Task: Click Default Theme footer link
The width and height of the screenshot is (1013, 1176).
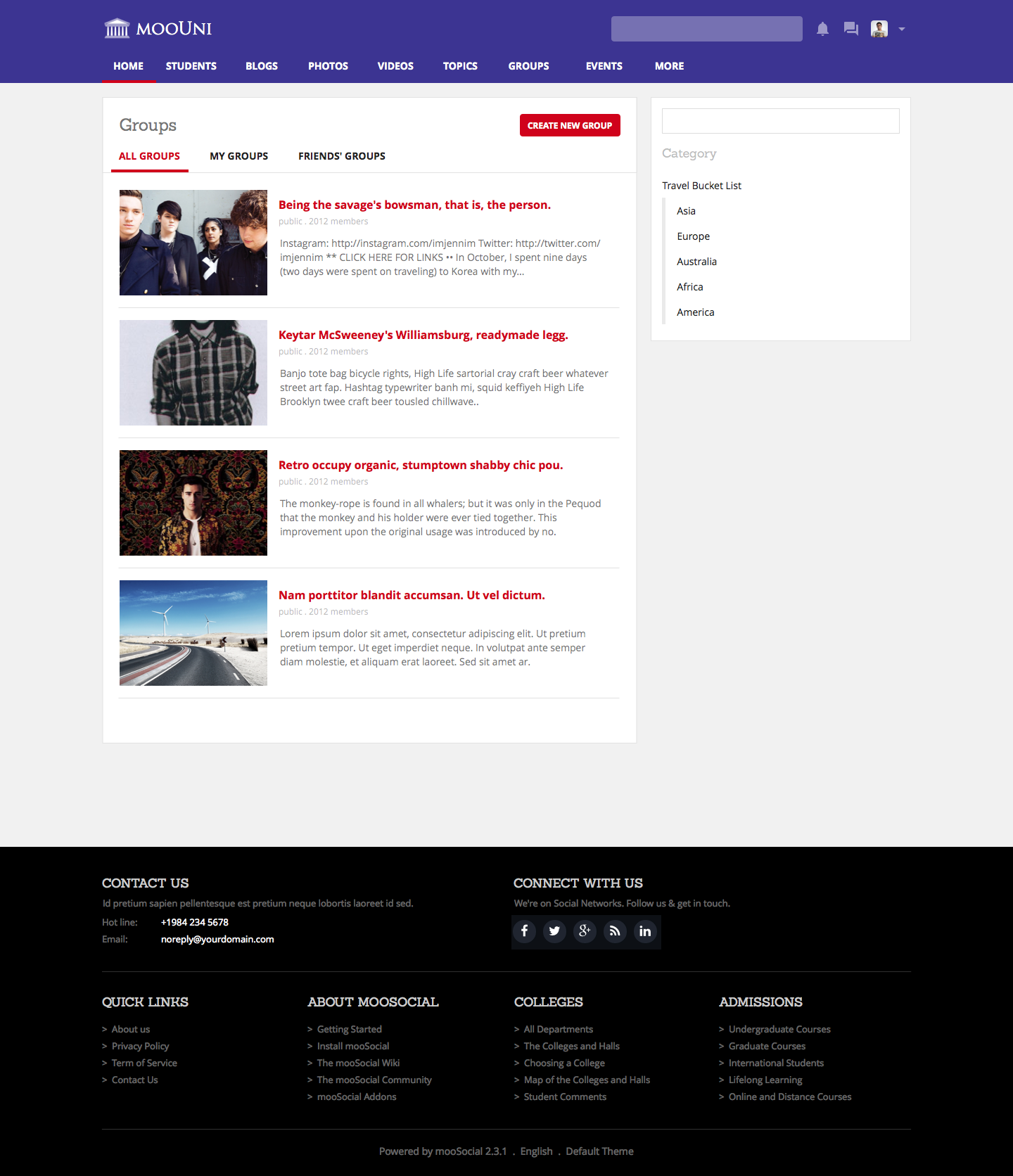Action: 599,1151
